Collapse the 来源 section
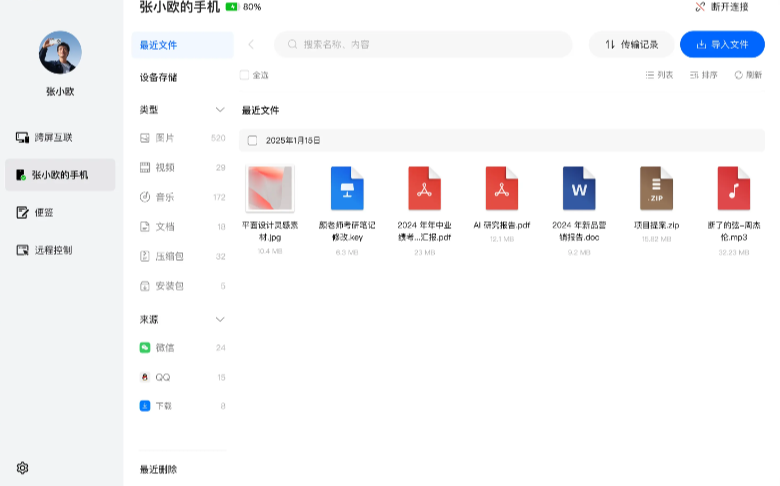This screenshot has width=780, height=486. pos(220,319)
